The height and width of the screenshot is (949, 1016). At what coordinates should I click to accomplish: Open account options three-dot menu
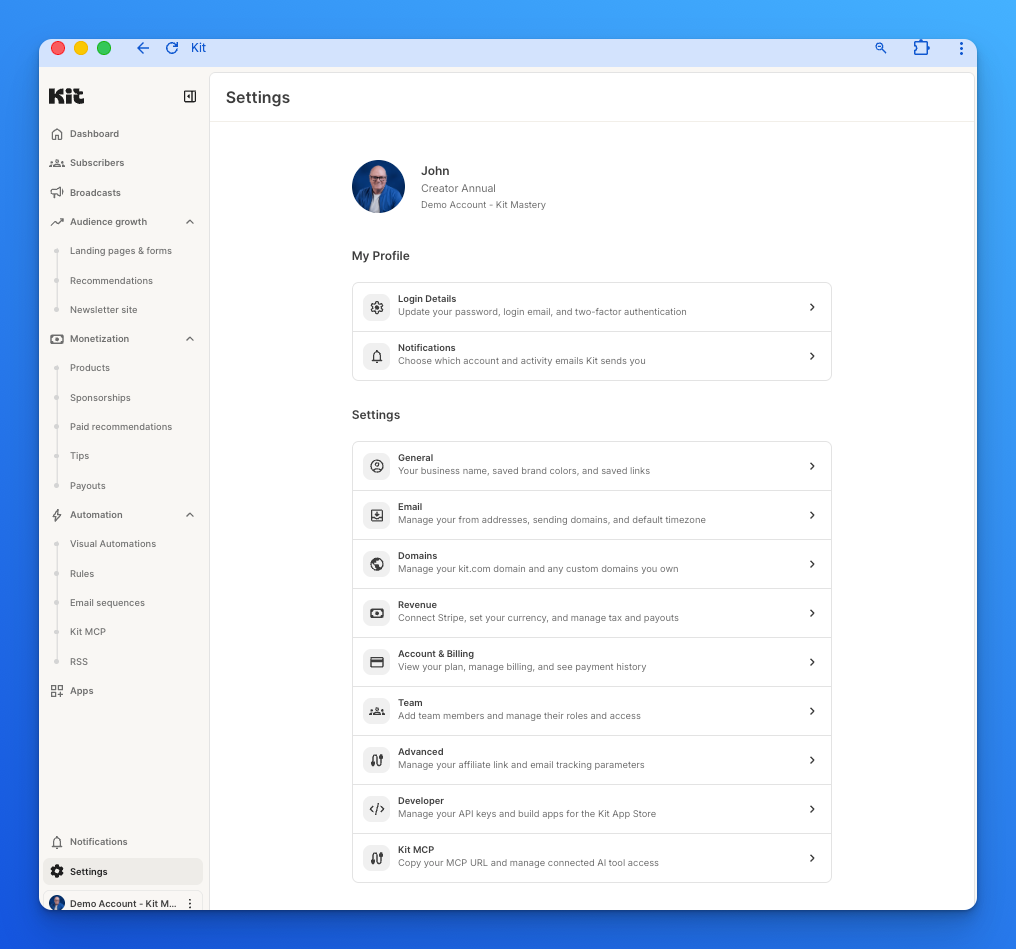190,904
